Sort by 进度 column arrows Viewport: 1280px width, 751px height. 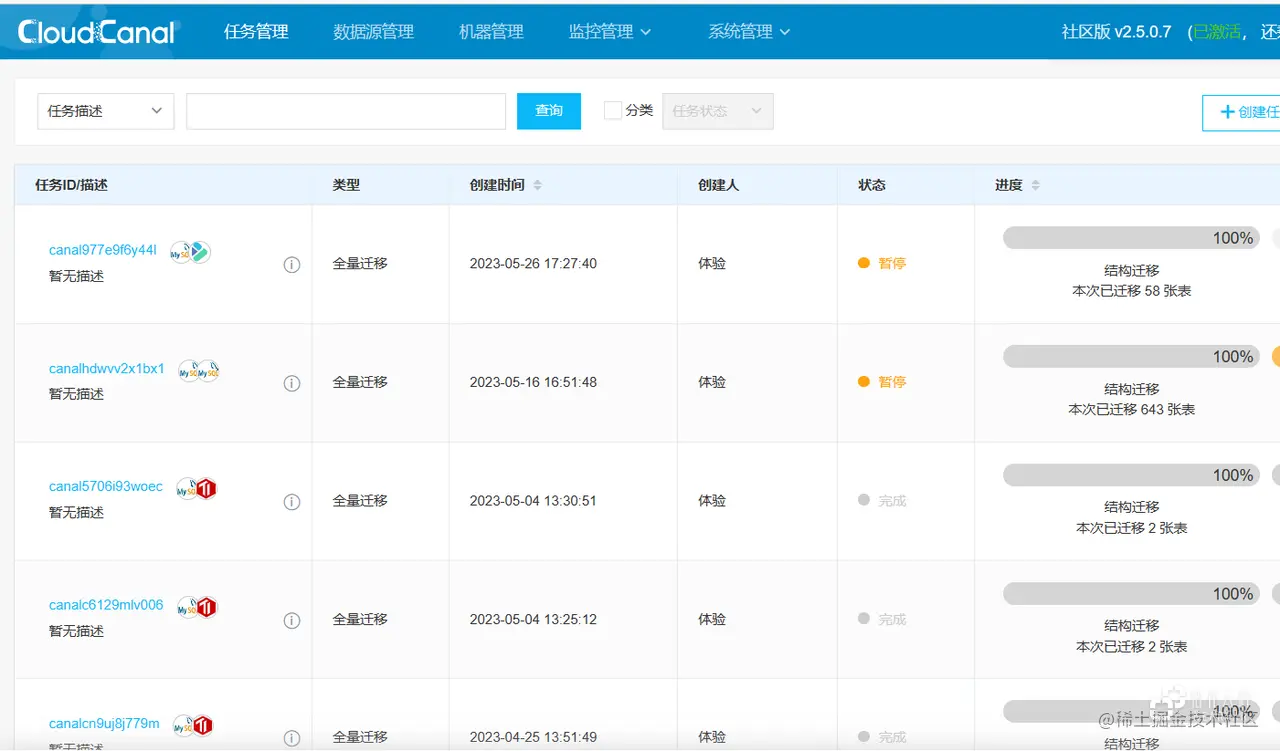(x=1035, y=185)
